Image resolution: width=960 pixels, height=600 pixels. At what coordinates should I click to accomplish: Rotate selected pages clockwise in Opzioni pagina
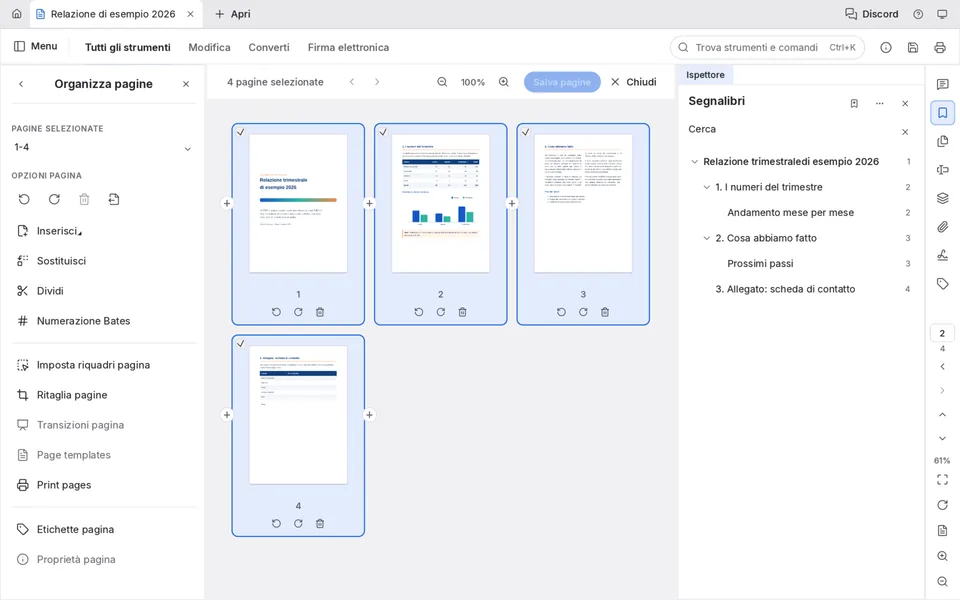point(54,199)
